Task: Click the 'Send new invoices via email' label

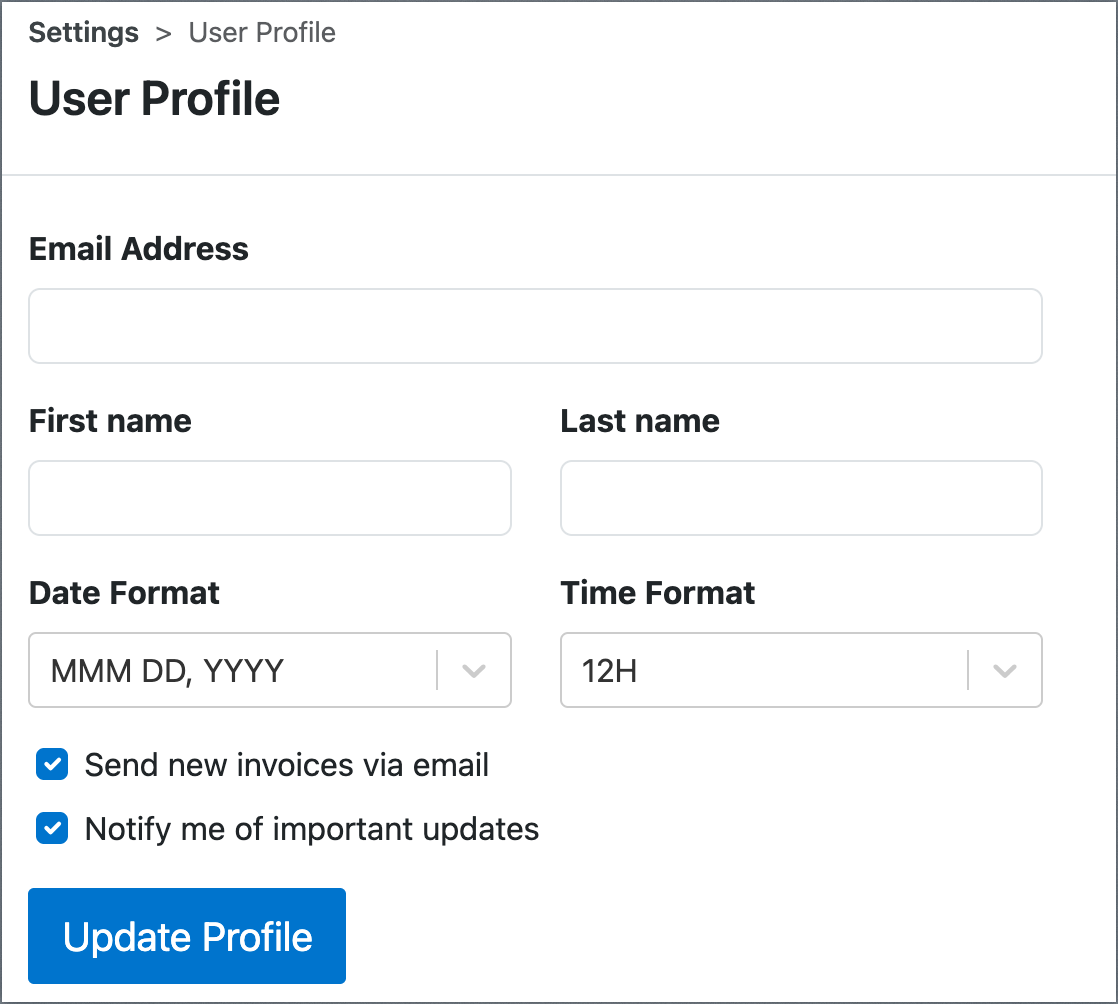Action: [287, 764]
